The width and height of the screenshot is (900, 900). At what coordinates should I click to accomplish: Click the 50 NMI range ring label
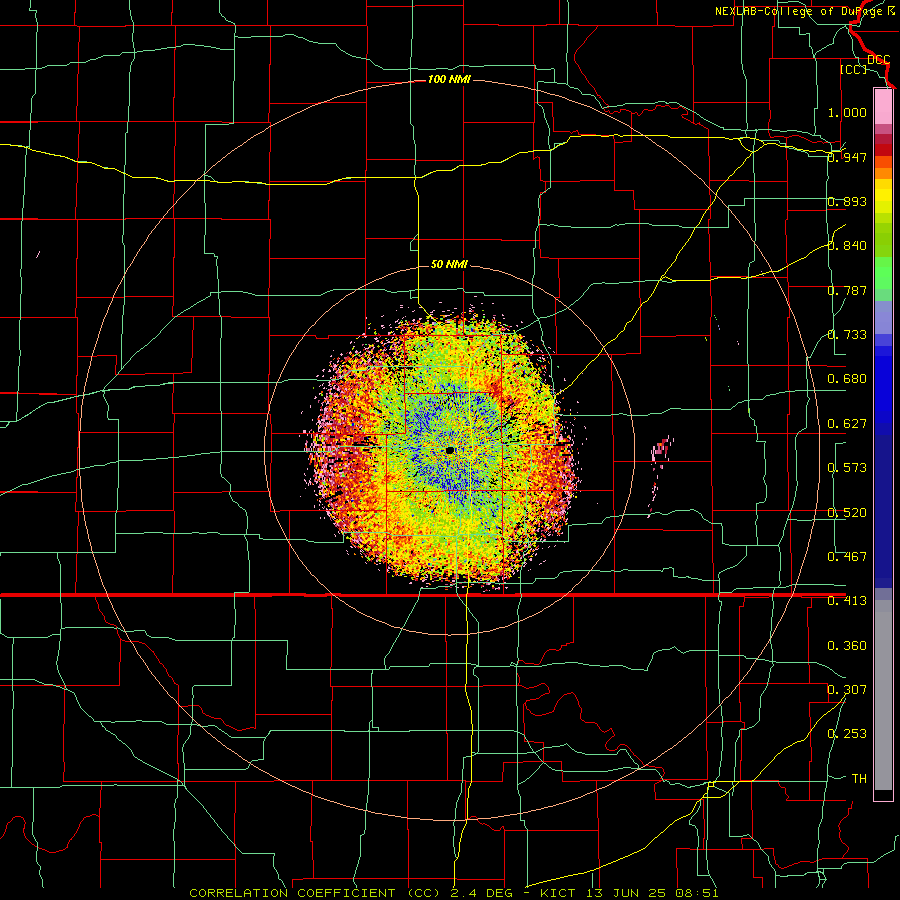click(x=449, y=264)
